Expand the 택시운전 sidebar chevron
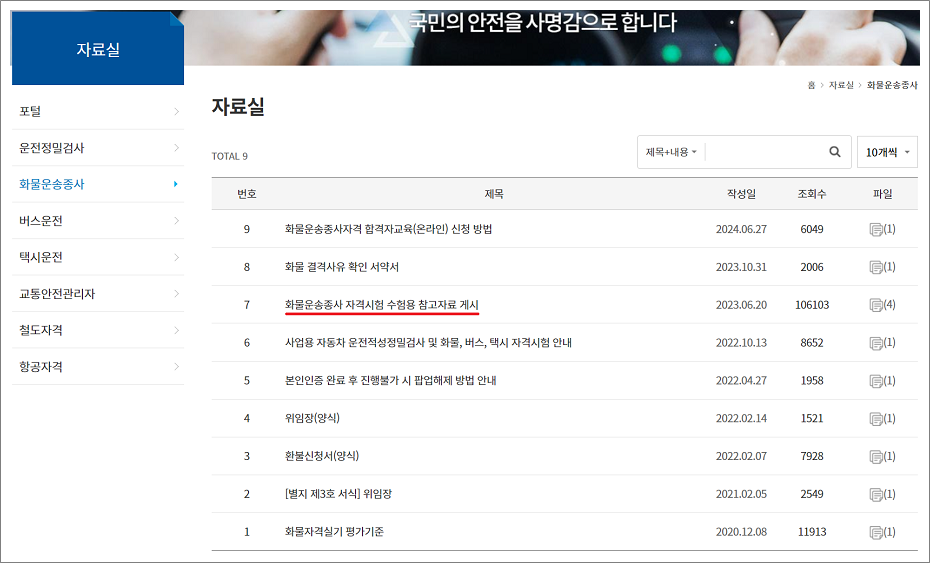The height and width of the screenshot is (563, 930). tap(176, 257)
